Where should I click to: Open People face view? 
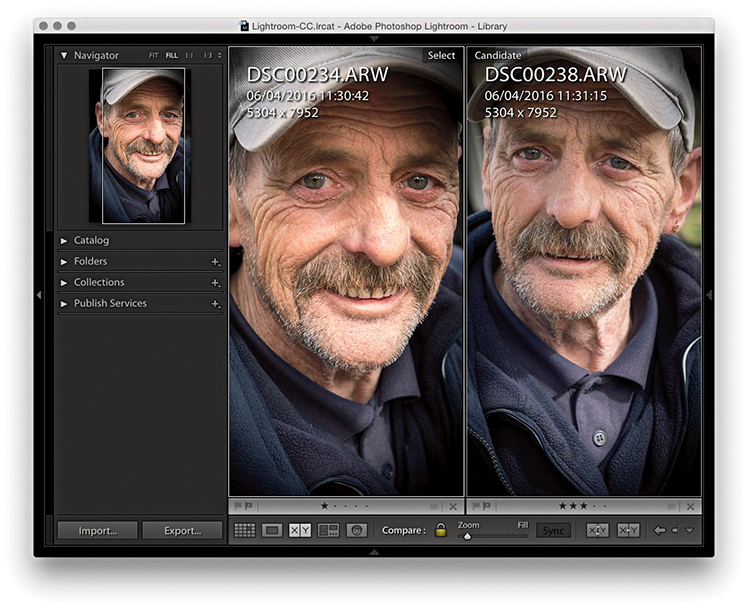tap(356, 530)
